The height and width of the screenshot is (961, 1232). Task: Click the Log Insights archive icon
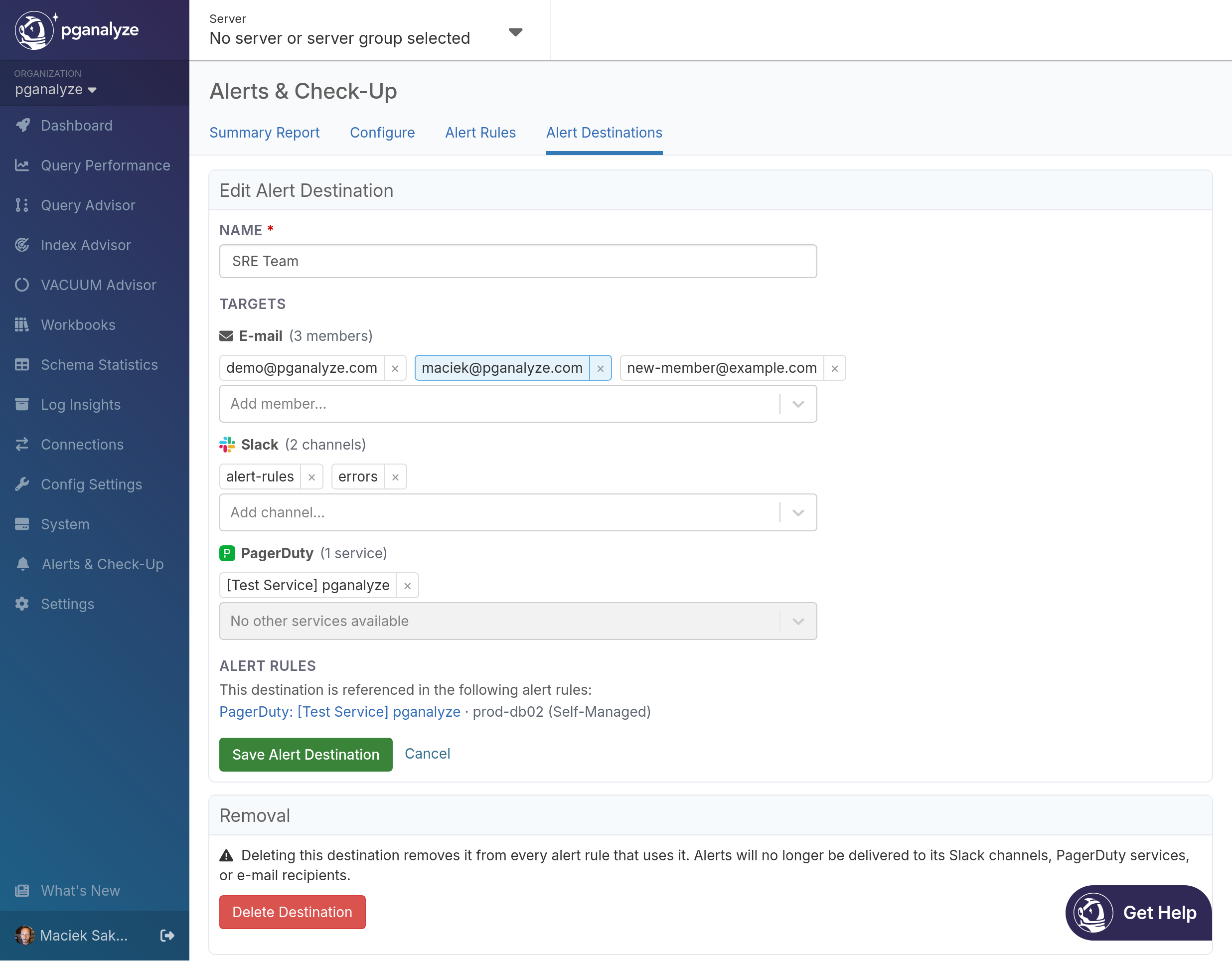pos(22,405)
